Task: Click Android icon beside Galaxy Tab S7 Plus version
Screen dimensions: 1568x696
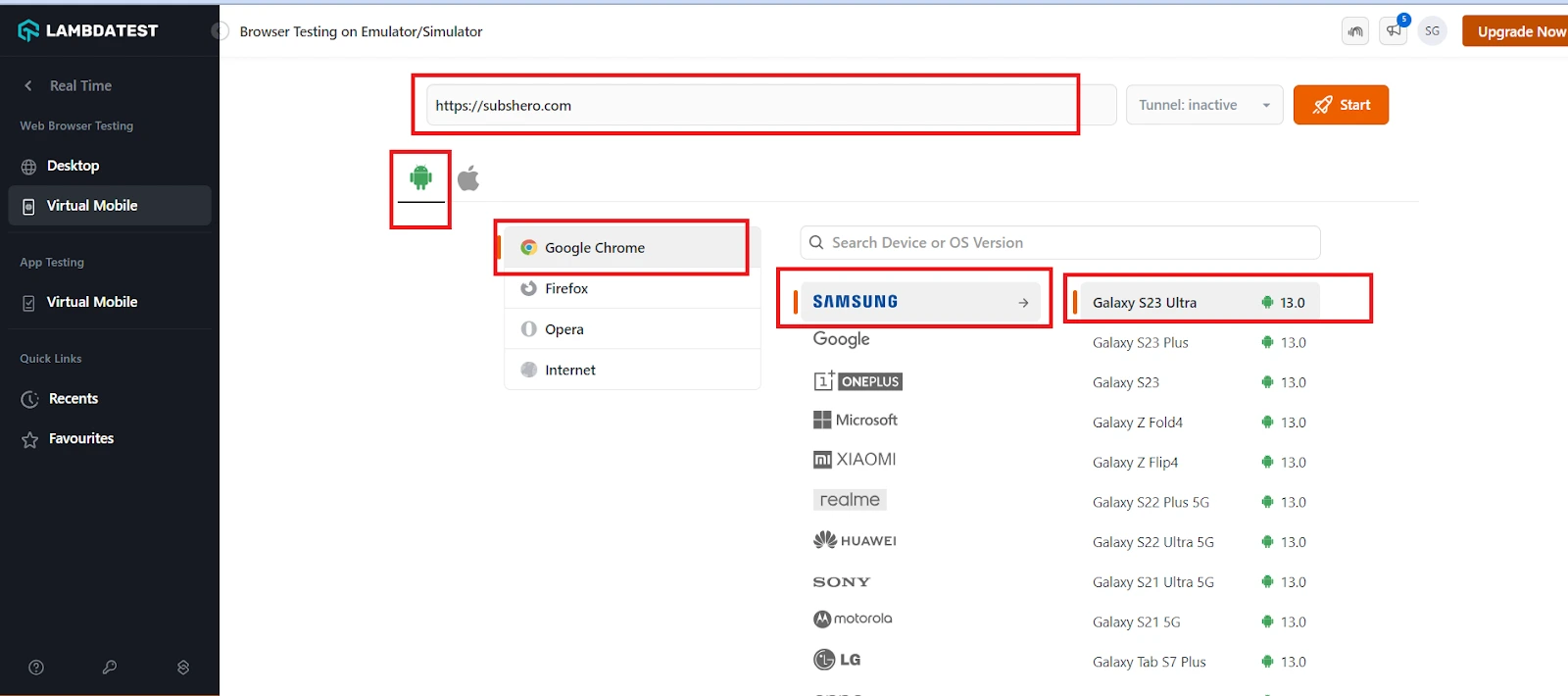Action: [x=1267, y=662]
